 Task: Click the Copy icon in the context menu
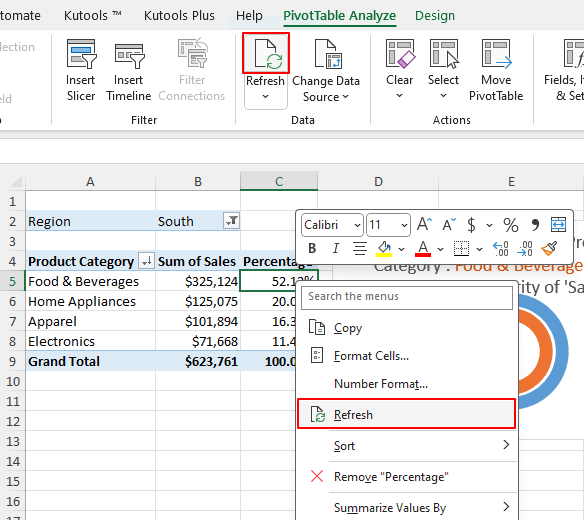pos(317,328)
